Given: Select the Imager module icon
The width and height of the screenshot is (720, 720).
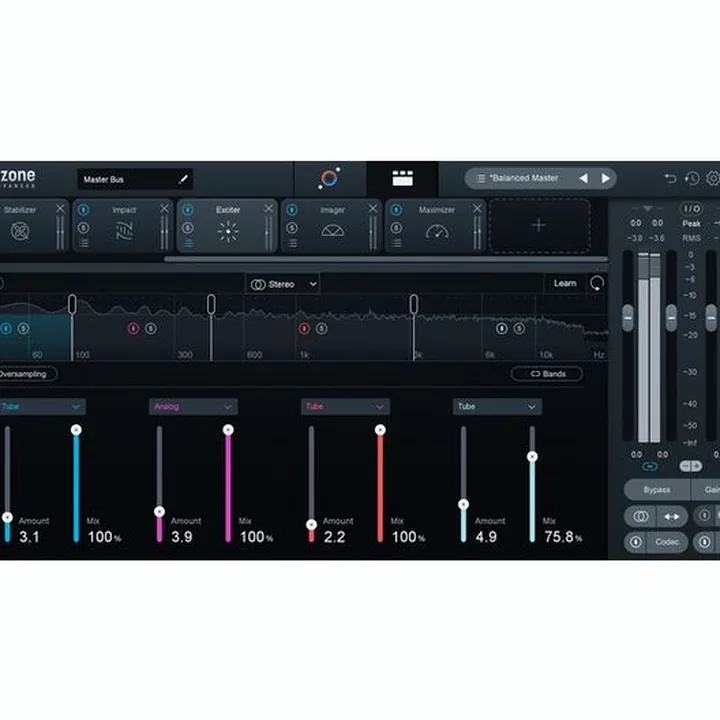Looking at the screenshot, I should click(x=332, y=231).
